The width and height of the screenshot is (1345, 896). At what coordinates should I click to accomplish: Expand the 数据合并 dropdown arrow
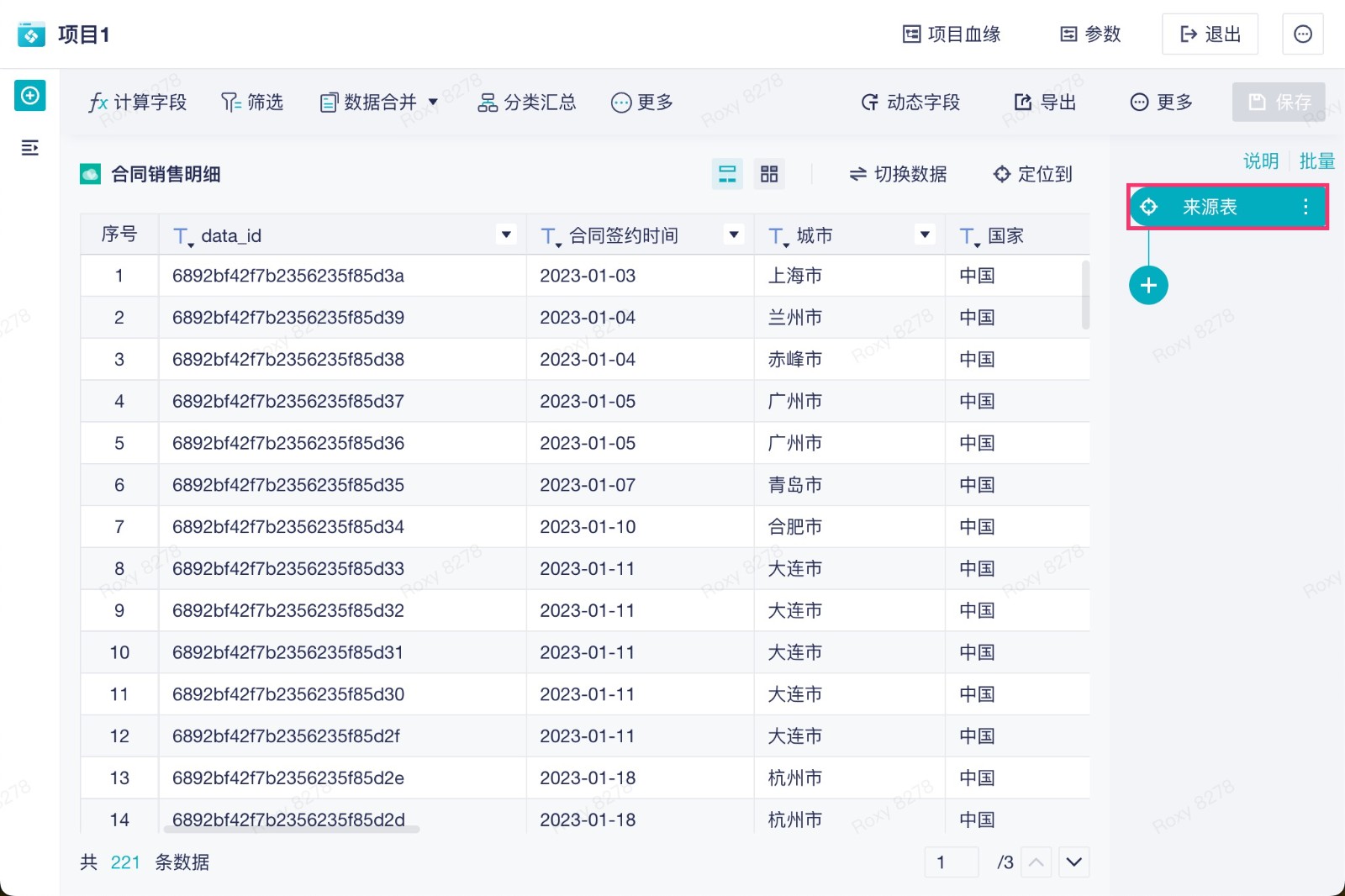point(434,103)
